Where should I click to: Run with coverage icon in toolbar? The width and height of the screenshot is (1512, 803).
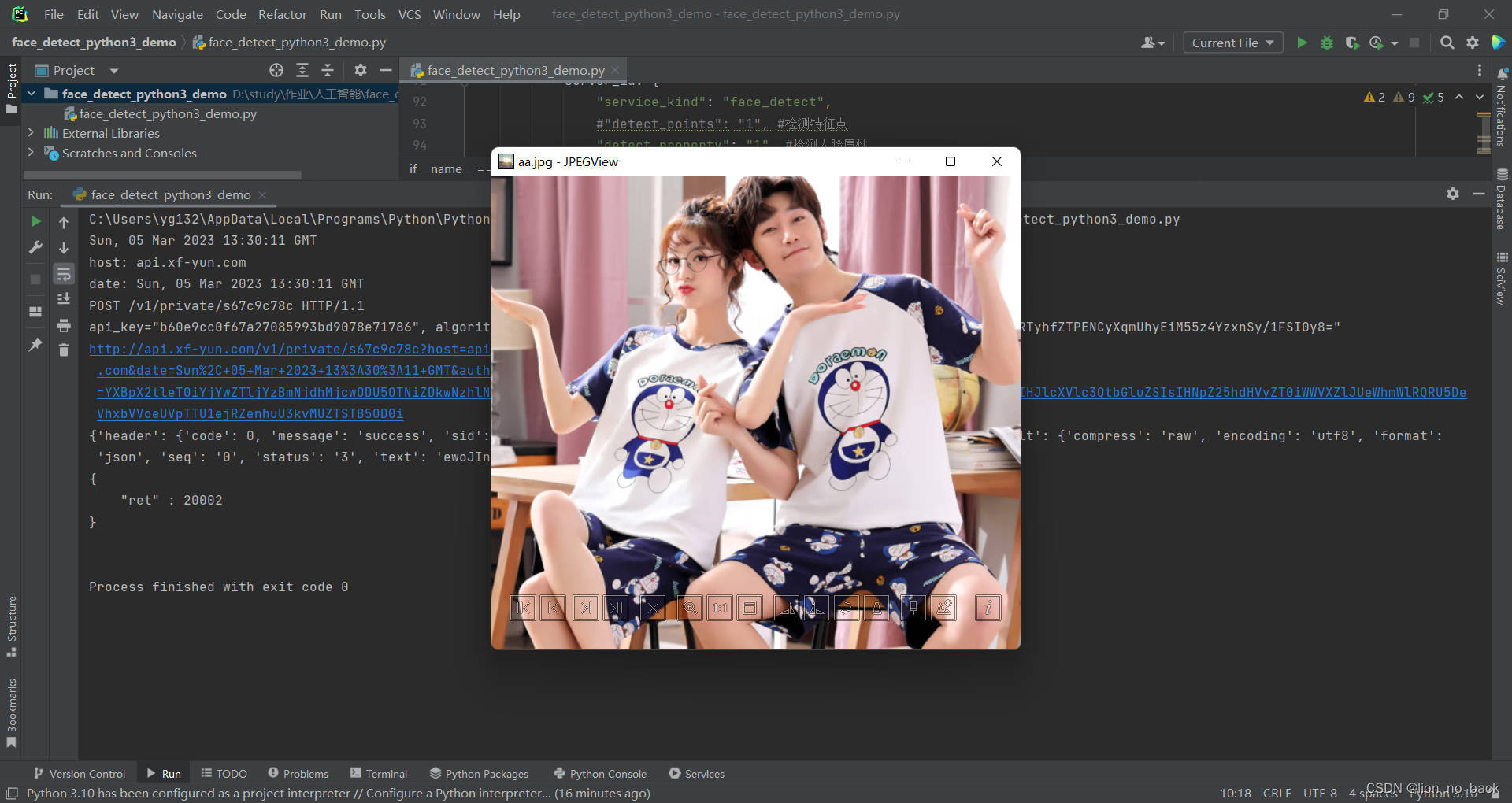(1352, 43)
